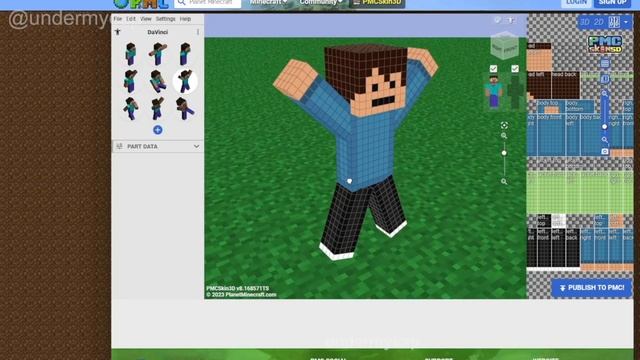Click the lightbulb icon above the 3D view
This screenshot has height=360, width=640.
pyautogui.click(x=498, y=20)
